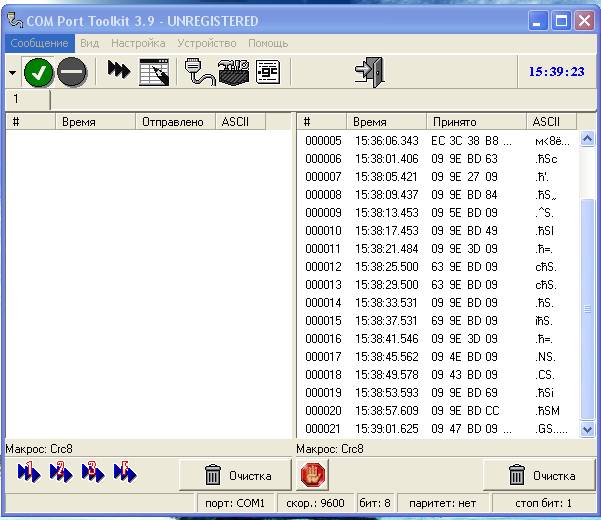The height and width of the screenshot is (520, 601).
Task: Click sent panel ASCII column header
Action: 240,122
